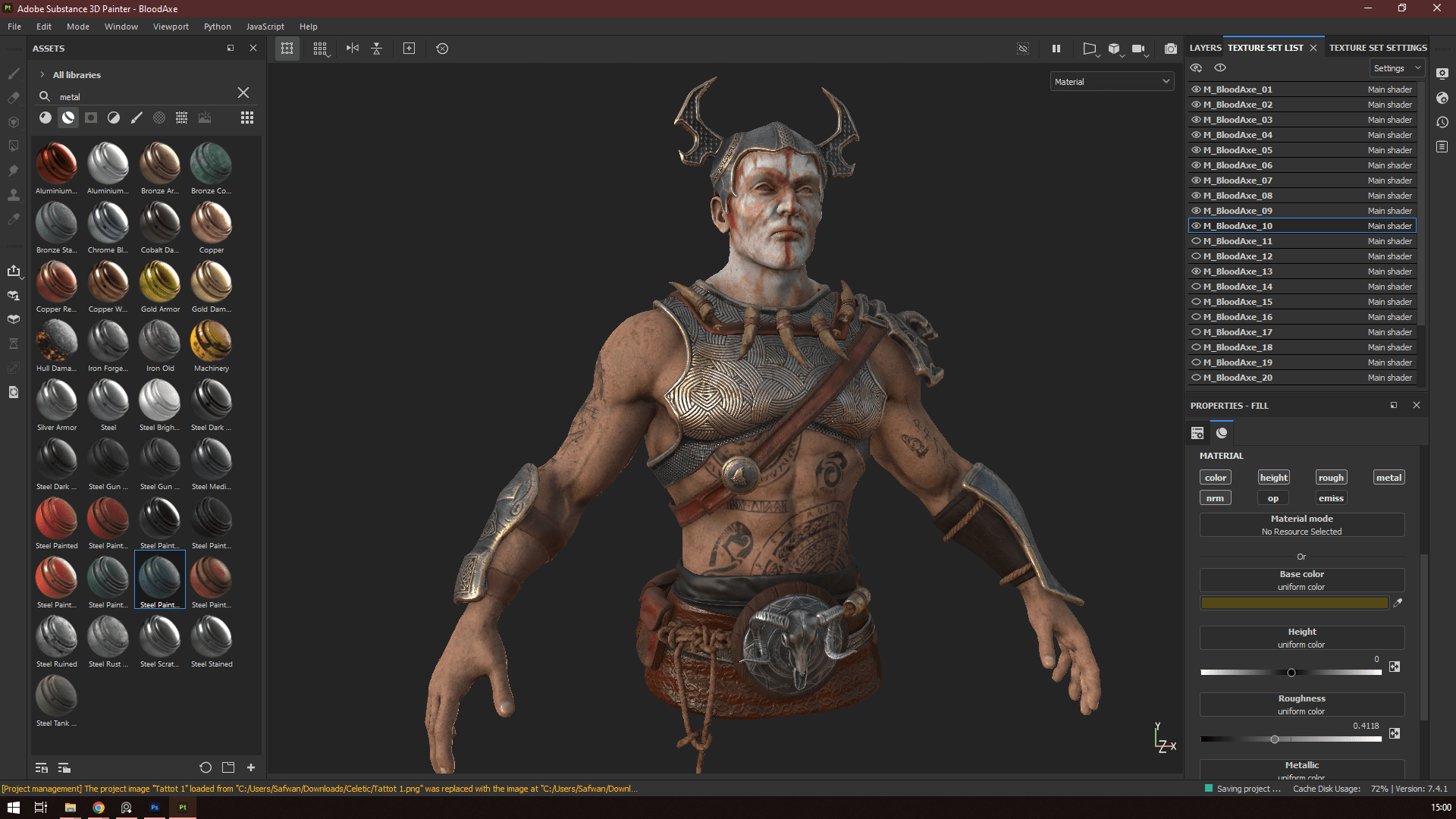Open the Material viewport mode dropdown
This screenshot has width=1456, height=819.
[1112, 82]
